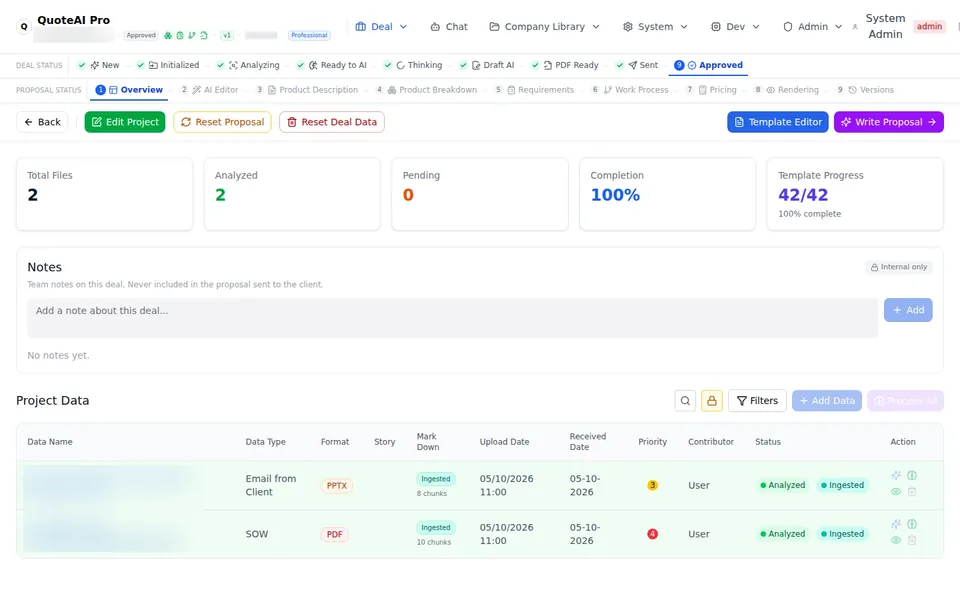Screen dimensions: 960x600
Task: View the Email from Client file via eye icon
Action: (x=896, y=491)
